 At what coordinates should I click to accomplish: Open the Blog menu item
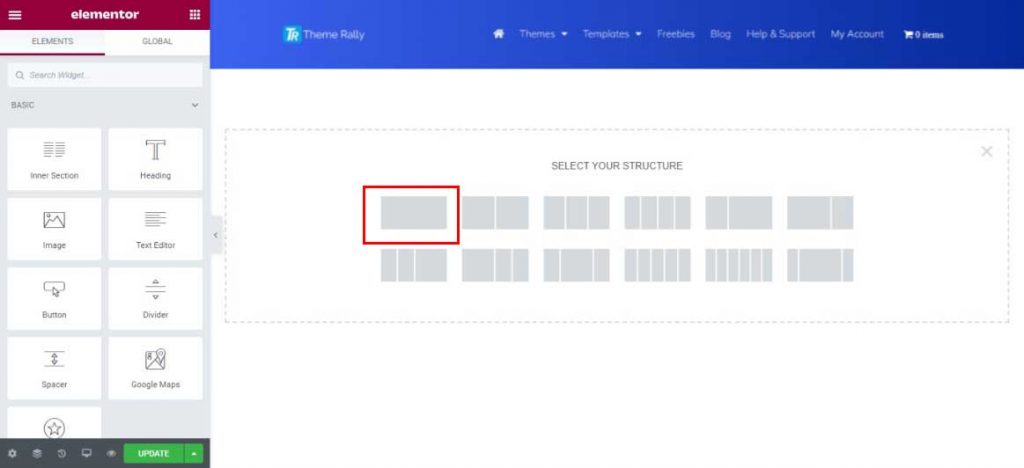coord(720,34)
